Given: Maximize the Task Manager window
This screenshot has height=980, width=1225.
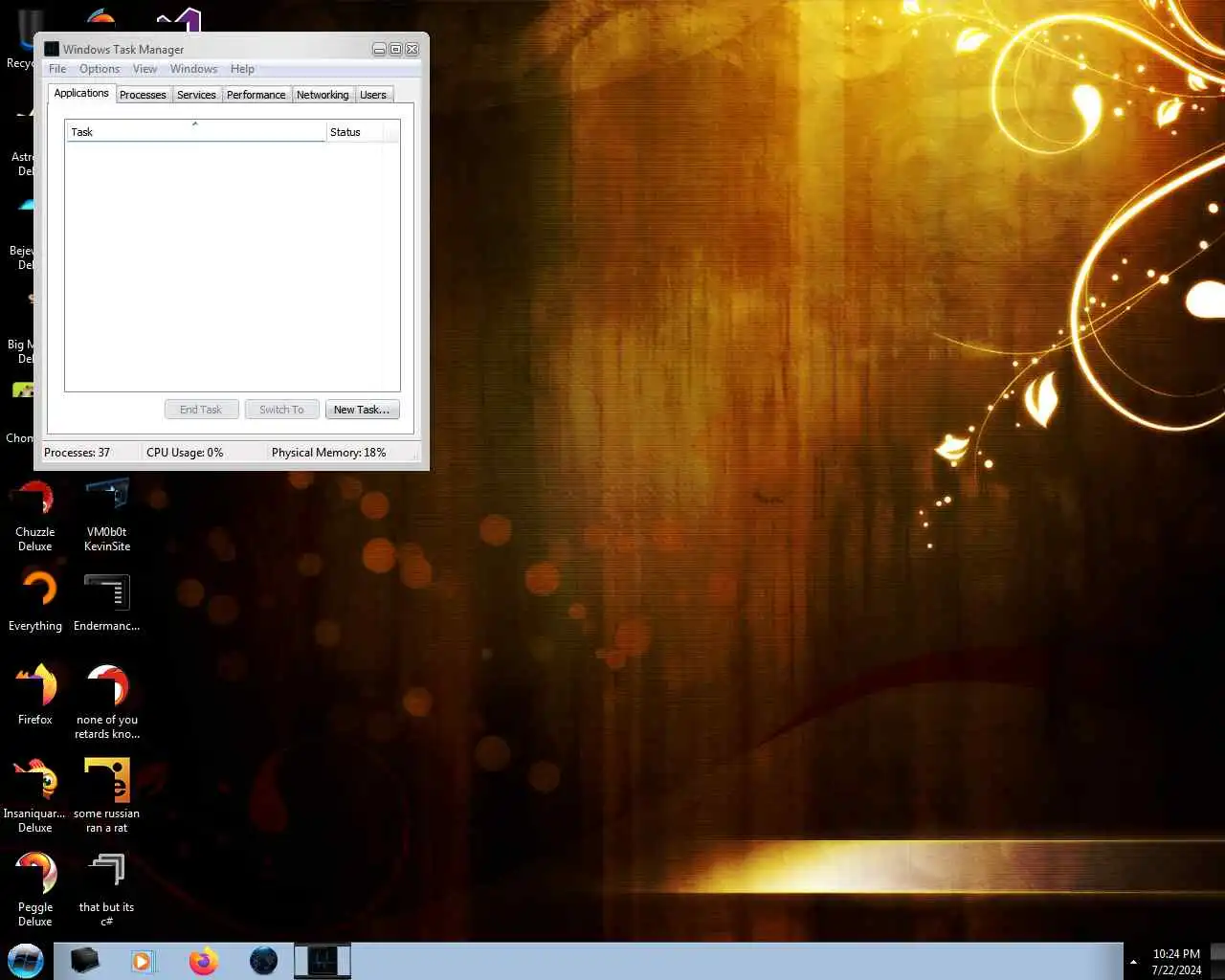Looking at the screenshot, I should click(395, 49).
